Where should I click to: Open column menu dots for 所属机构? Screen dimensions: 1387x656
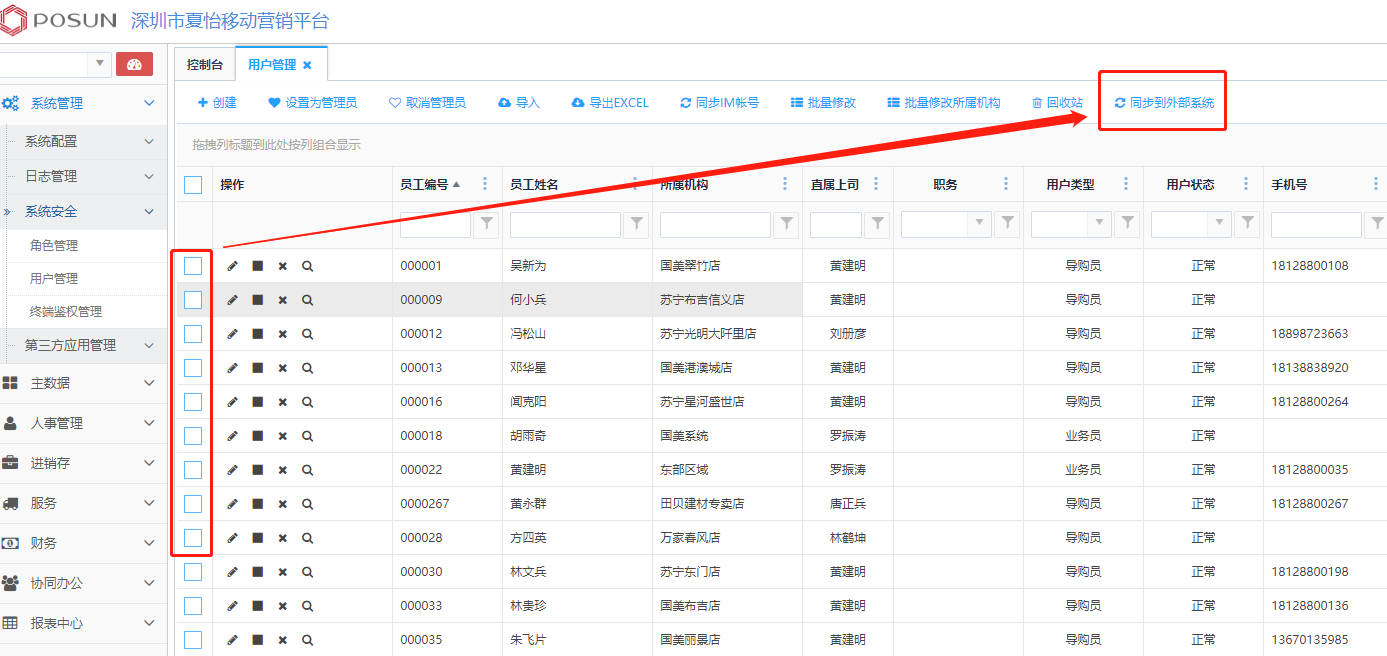[786, 184]
